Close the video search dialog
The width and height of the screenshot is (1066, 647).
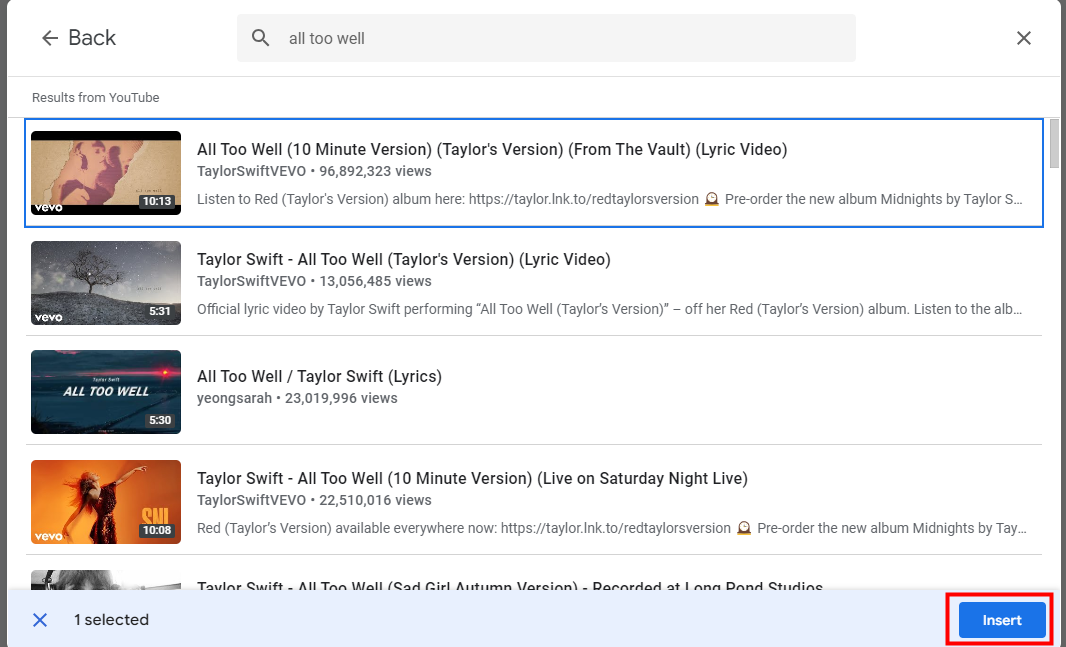click(1024, 38)
